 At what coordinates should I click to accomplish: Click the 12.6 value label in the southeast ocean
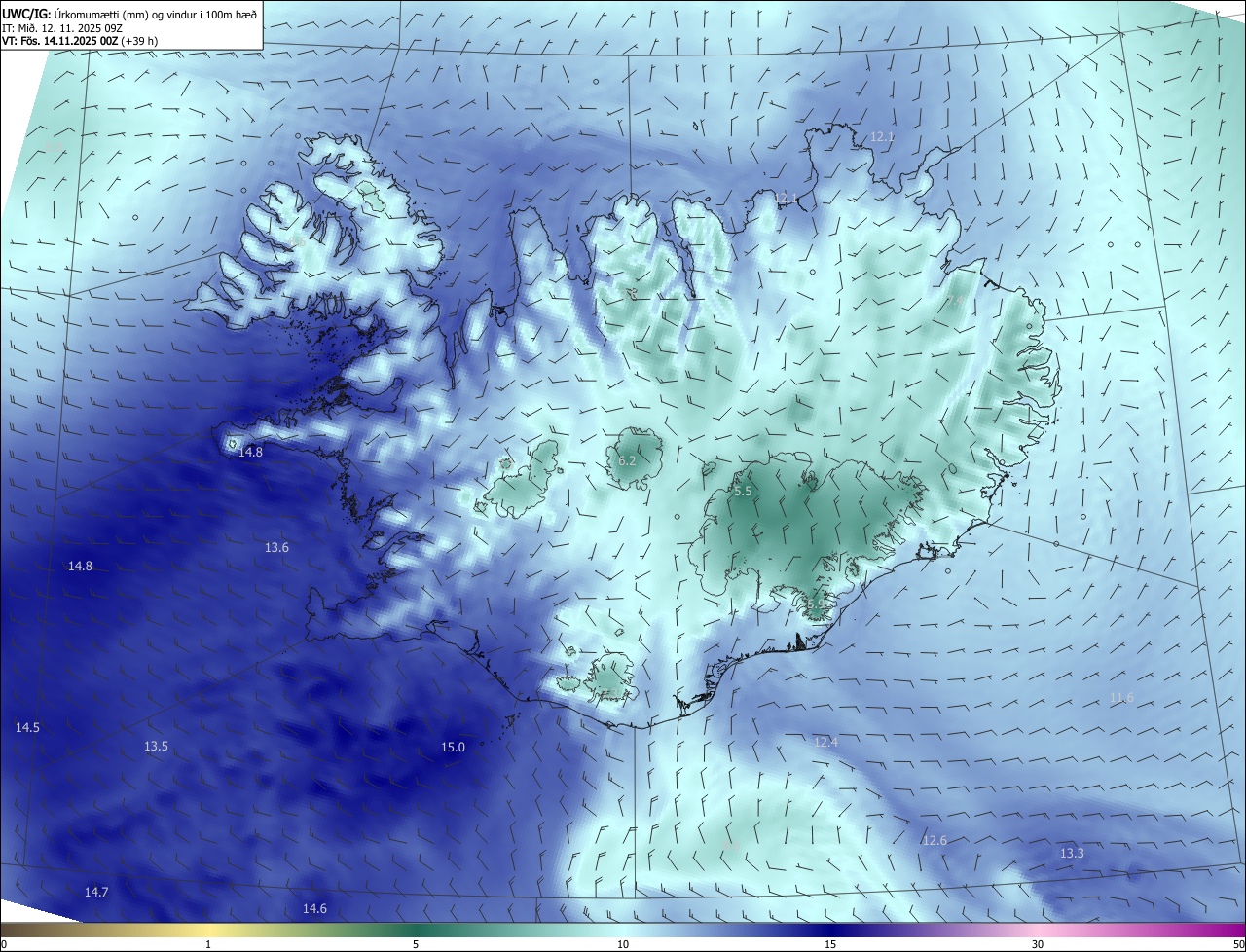(x=934, y=840)
